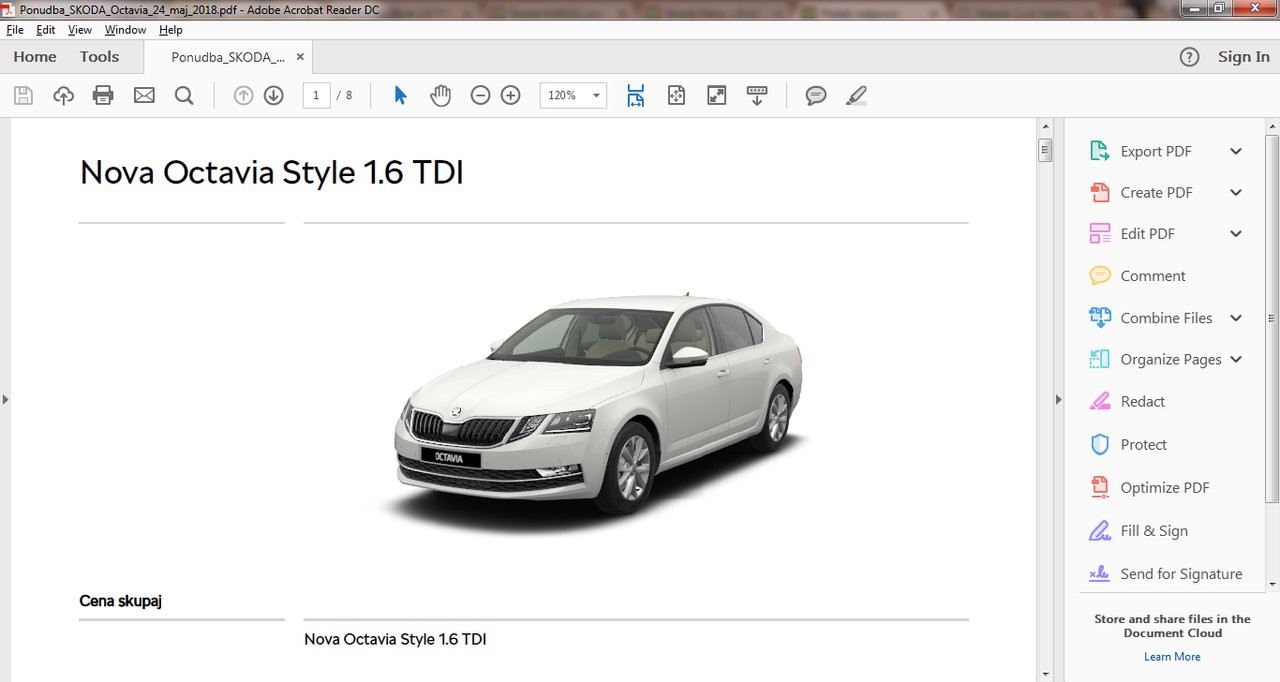Viewport: 1280px width, 682px height.
Task: Expand the left navigation pane arrow
Action: pyautogui.click(x=5, y=399)
